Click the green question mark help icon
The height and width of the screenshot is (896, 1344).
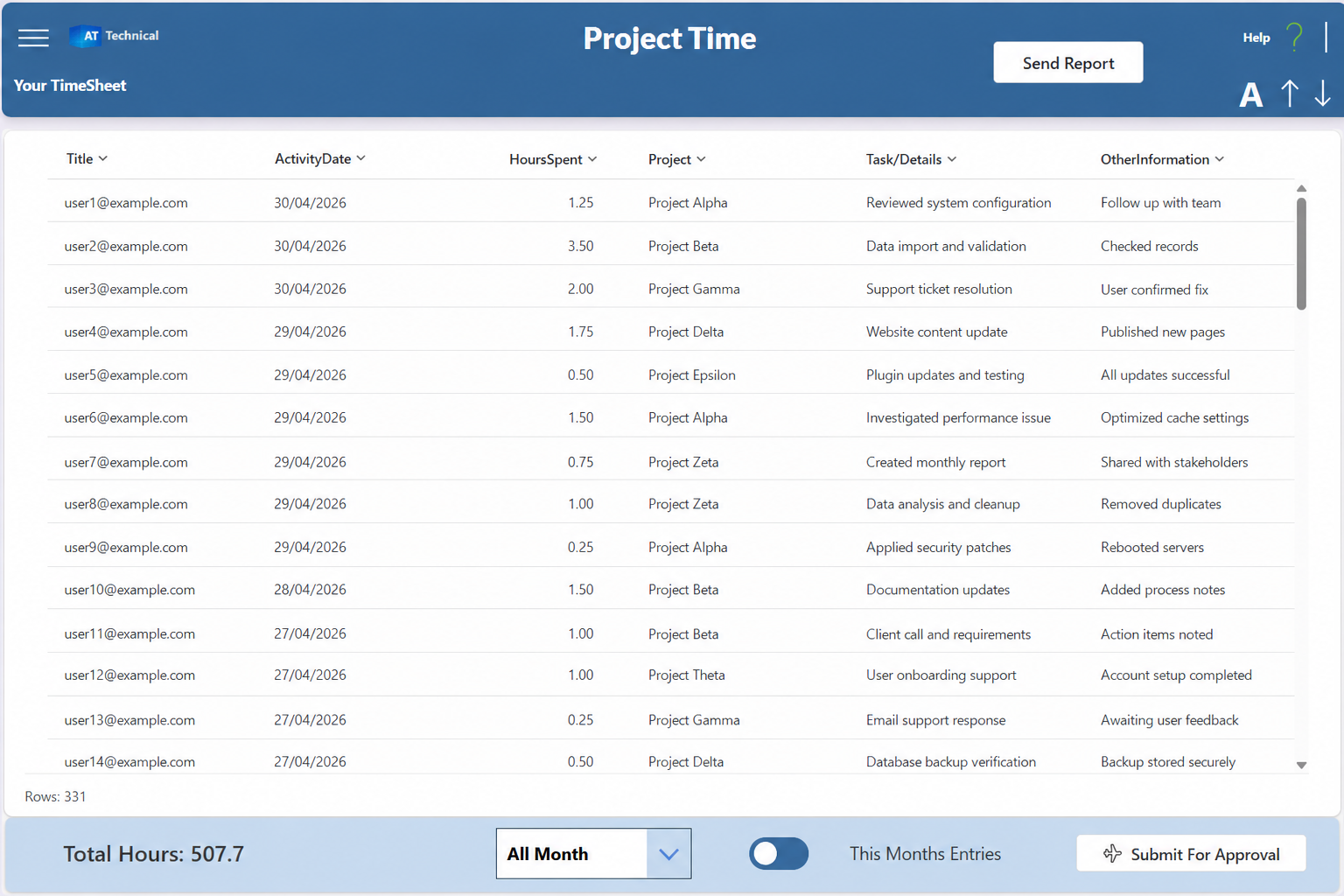pyautogui.click(x=1294, y=37)
